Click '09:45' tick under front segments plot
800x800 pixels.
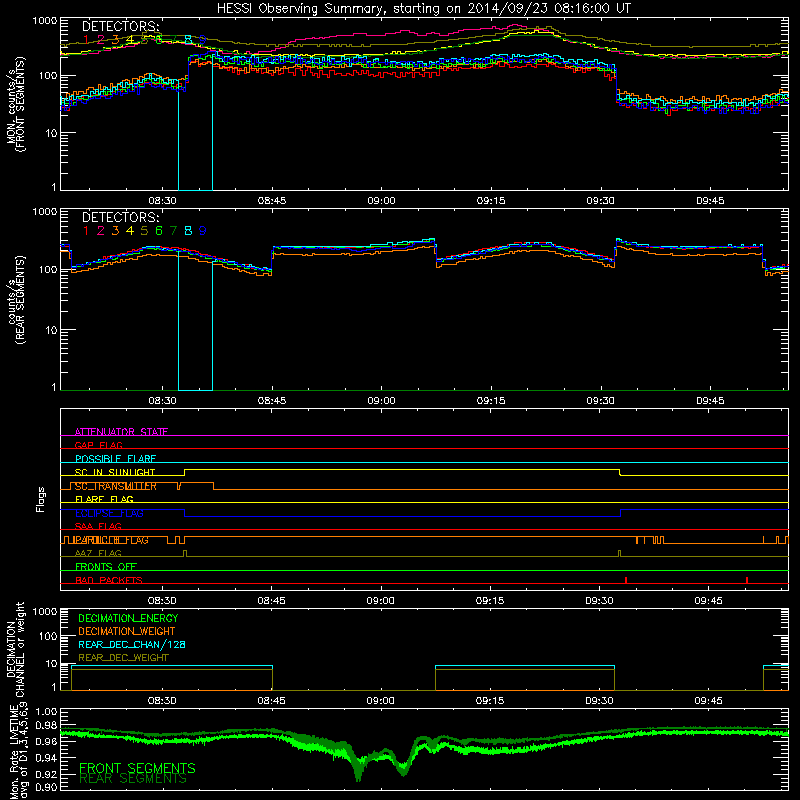click(710, 201)
